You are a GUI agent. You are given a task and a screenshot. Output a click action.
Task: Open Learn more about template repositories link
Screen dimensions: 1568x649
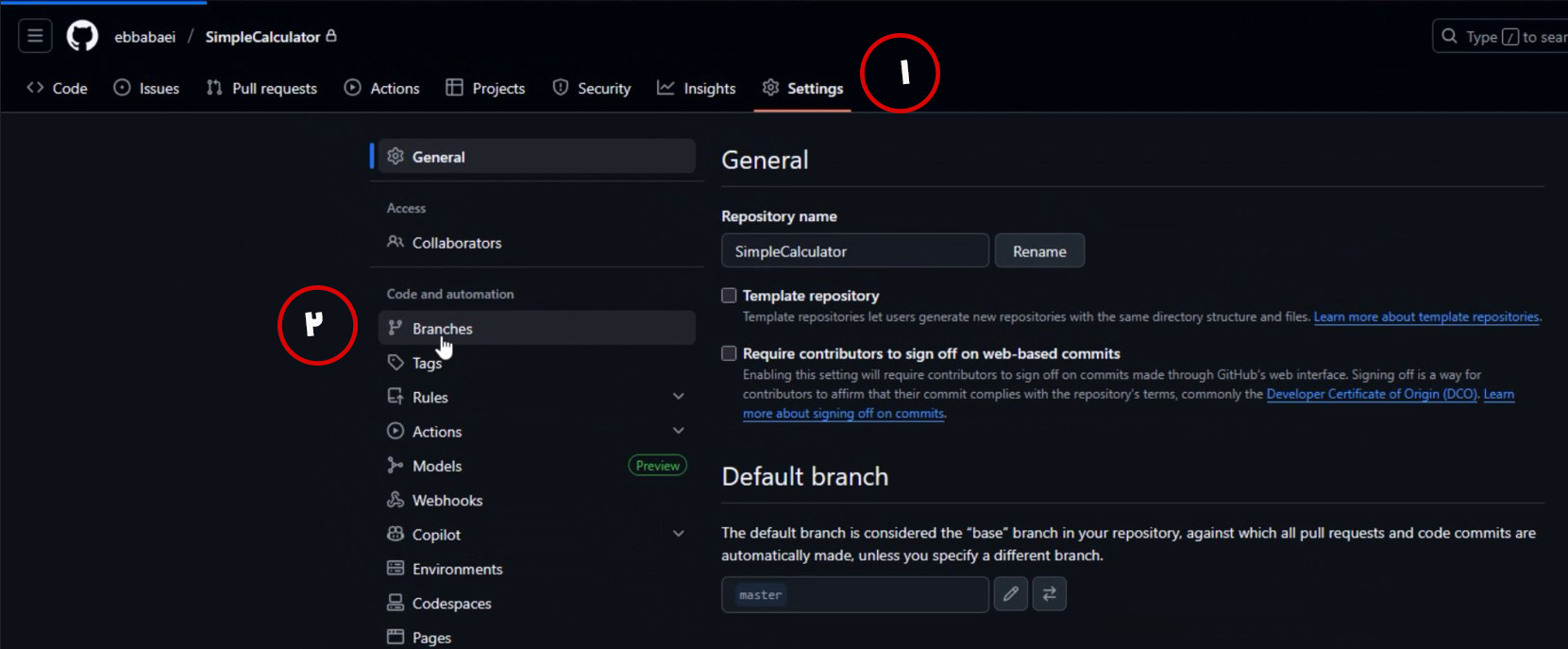click(1425, 317)
